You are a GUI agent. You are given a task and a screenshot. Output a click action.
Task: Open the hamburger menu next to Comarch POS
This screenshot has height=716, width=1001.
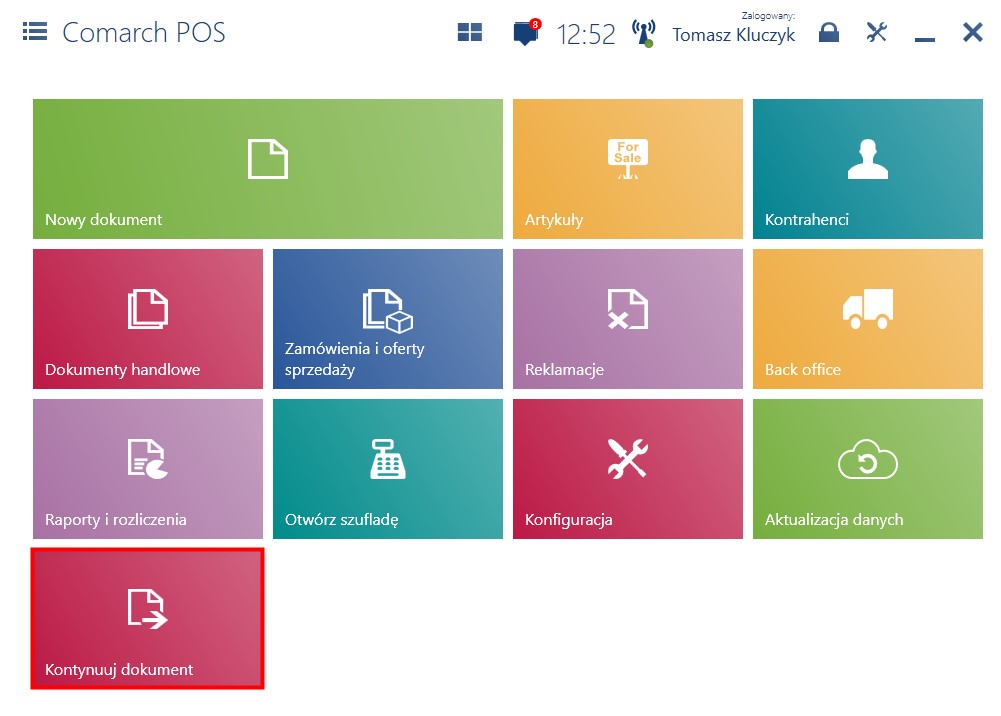34,31
